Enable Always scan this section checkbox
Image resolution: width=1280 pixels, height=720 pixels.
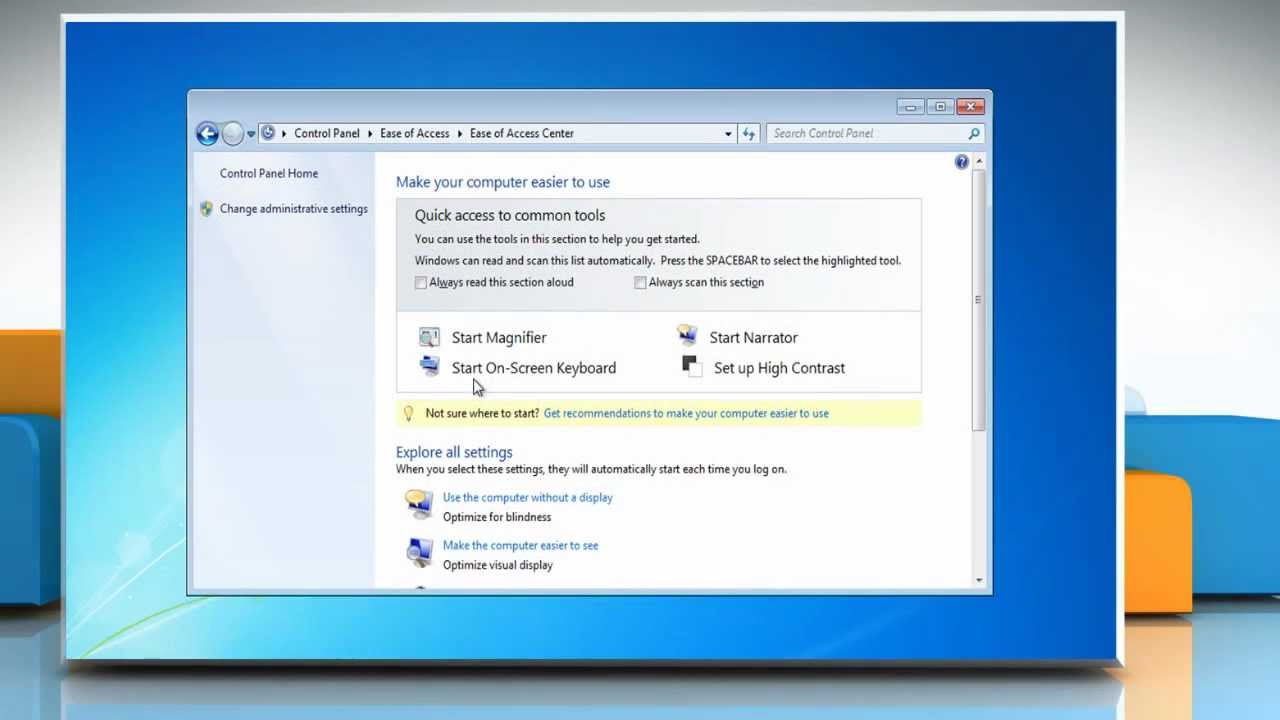pyautogui.click(x=640, y=283)
